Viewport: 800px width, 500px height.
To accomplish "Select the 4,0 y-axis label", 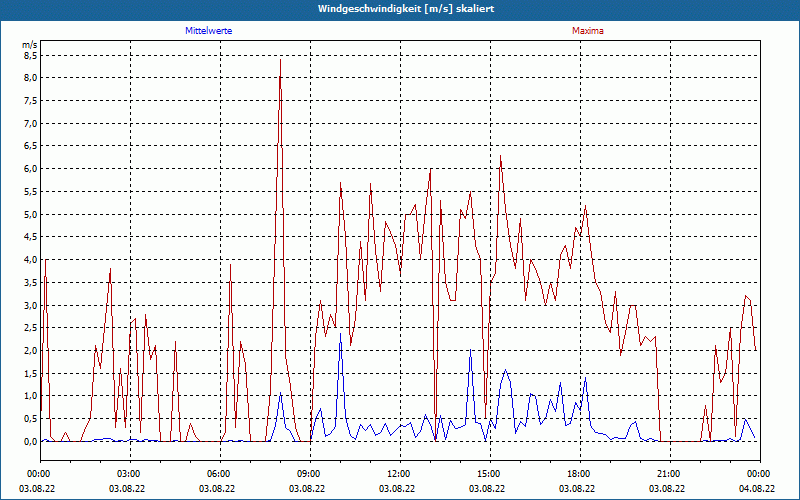I will tap(31, 260).
